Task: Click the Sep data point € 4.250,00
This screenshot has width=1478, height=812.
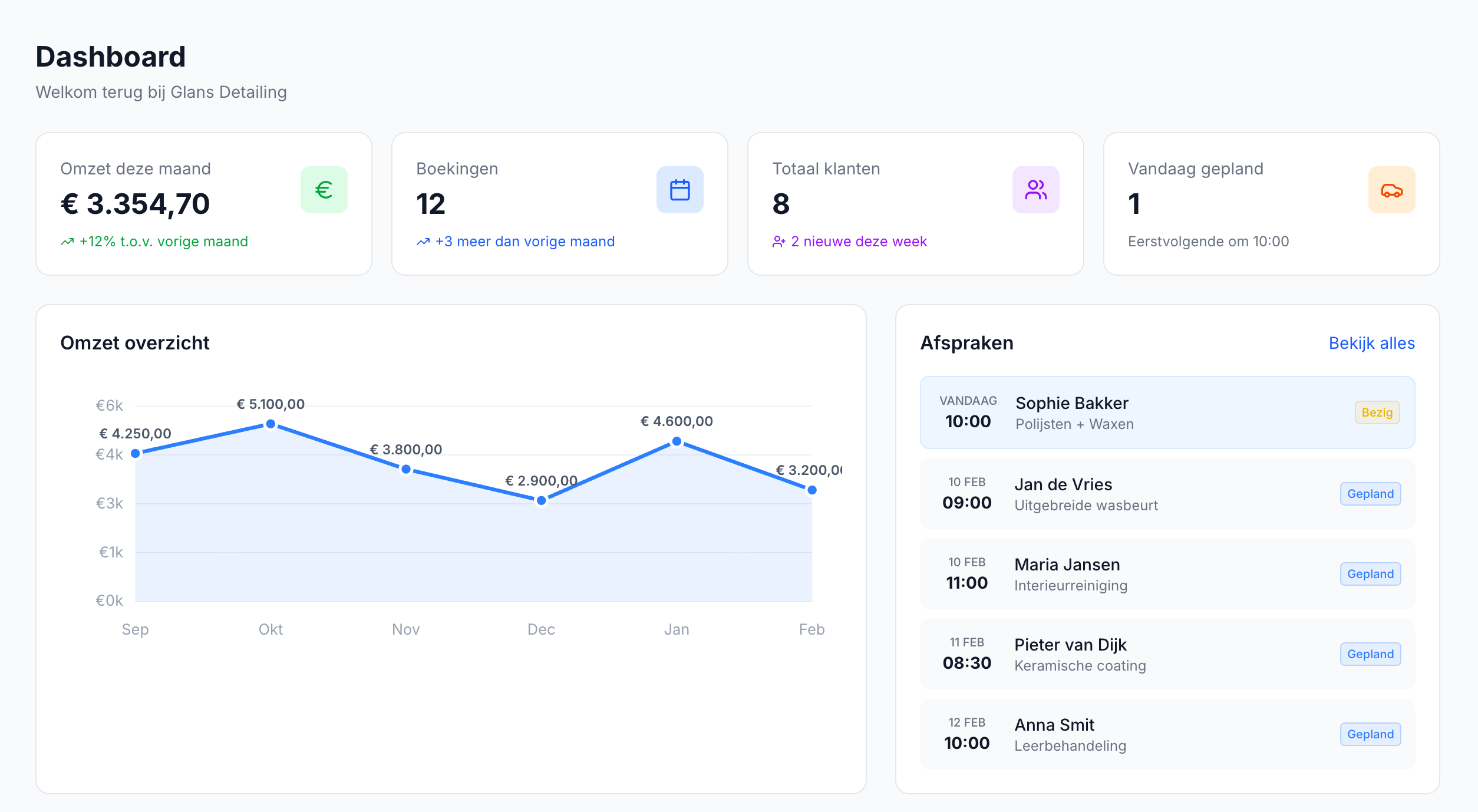Action: pos(136,453)
